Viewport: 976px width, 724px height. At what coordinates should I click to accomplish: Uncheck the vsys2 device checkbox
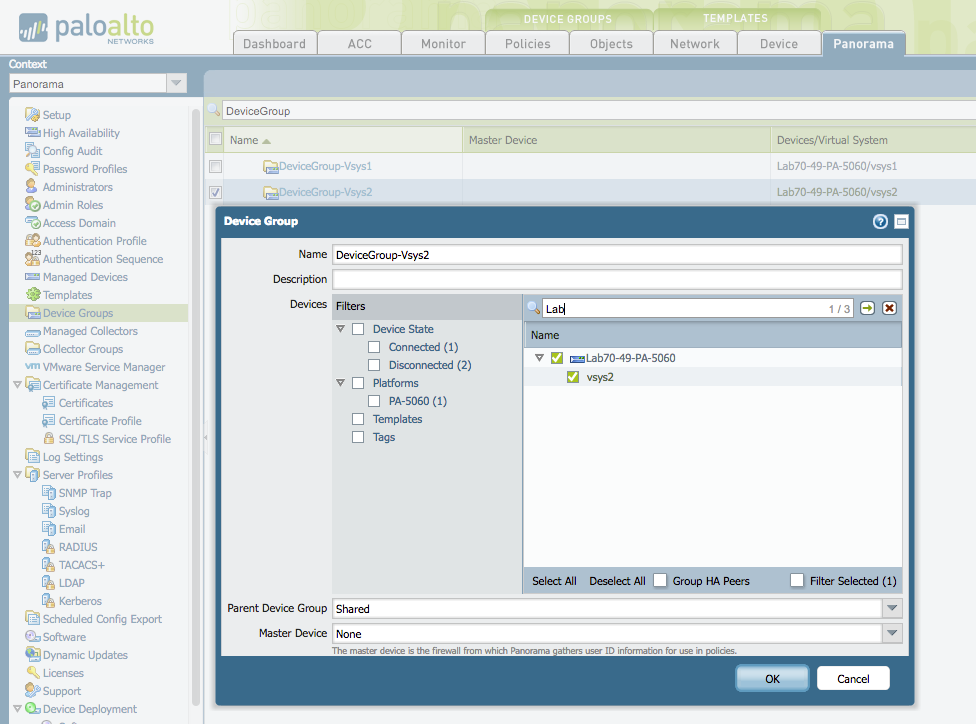573,377
